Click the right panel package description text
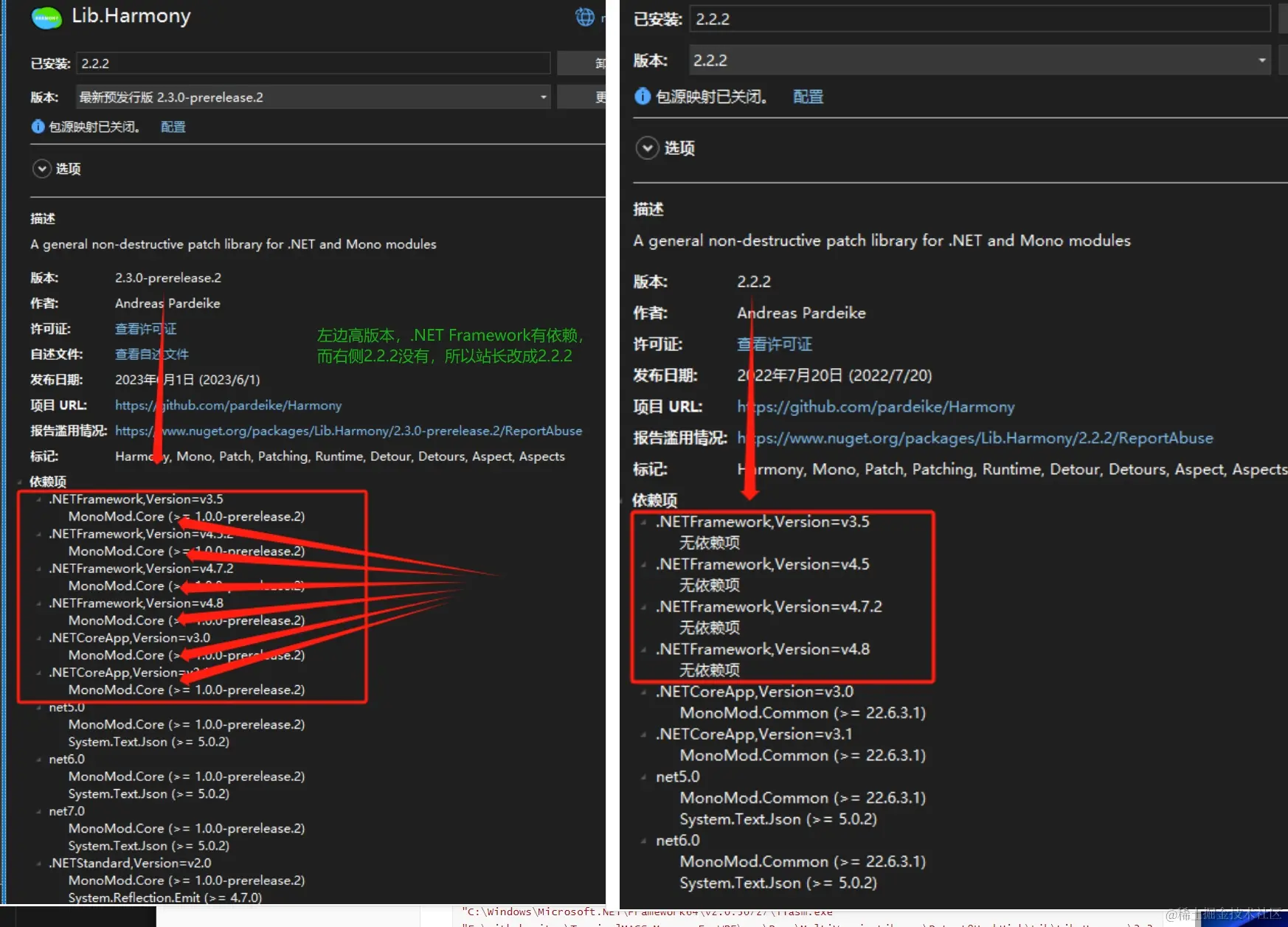The height and width of the screenshot is (927, 1288). click(882, 240)
